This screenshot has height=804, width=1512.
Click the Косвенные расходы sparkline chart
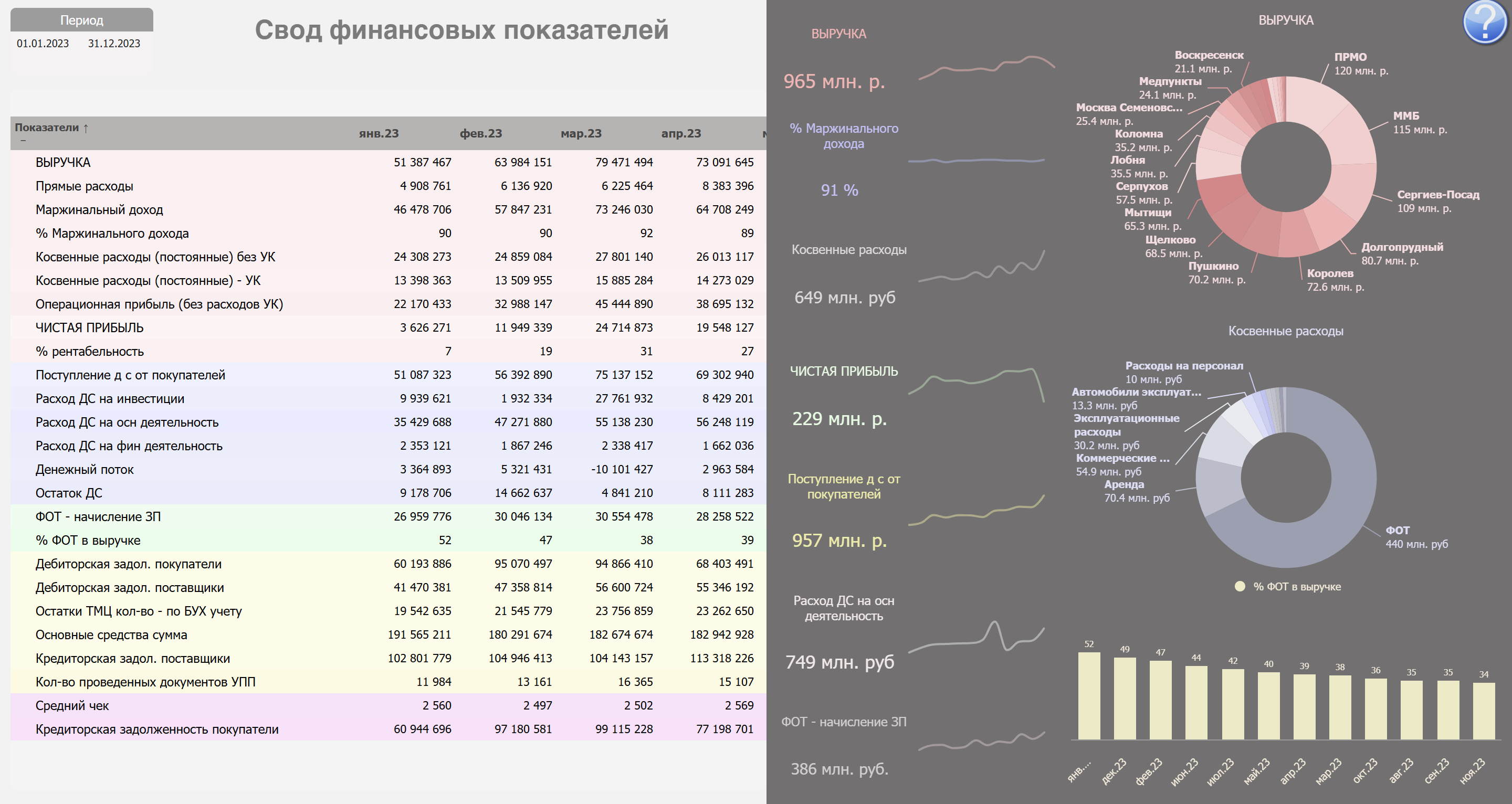coord(981,268)
